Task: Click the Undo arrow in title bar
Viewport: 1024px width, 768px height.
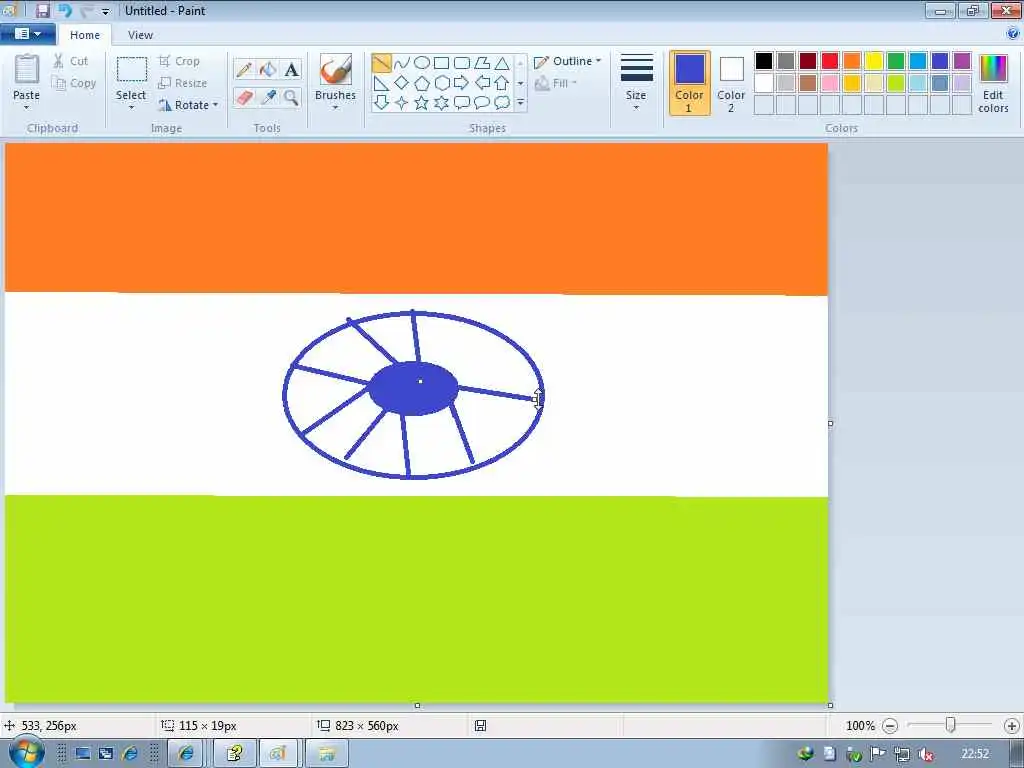Action: (x=65, y=10)
